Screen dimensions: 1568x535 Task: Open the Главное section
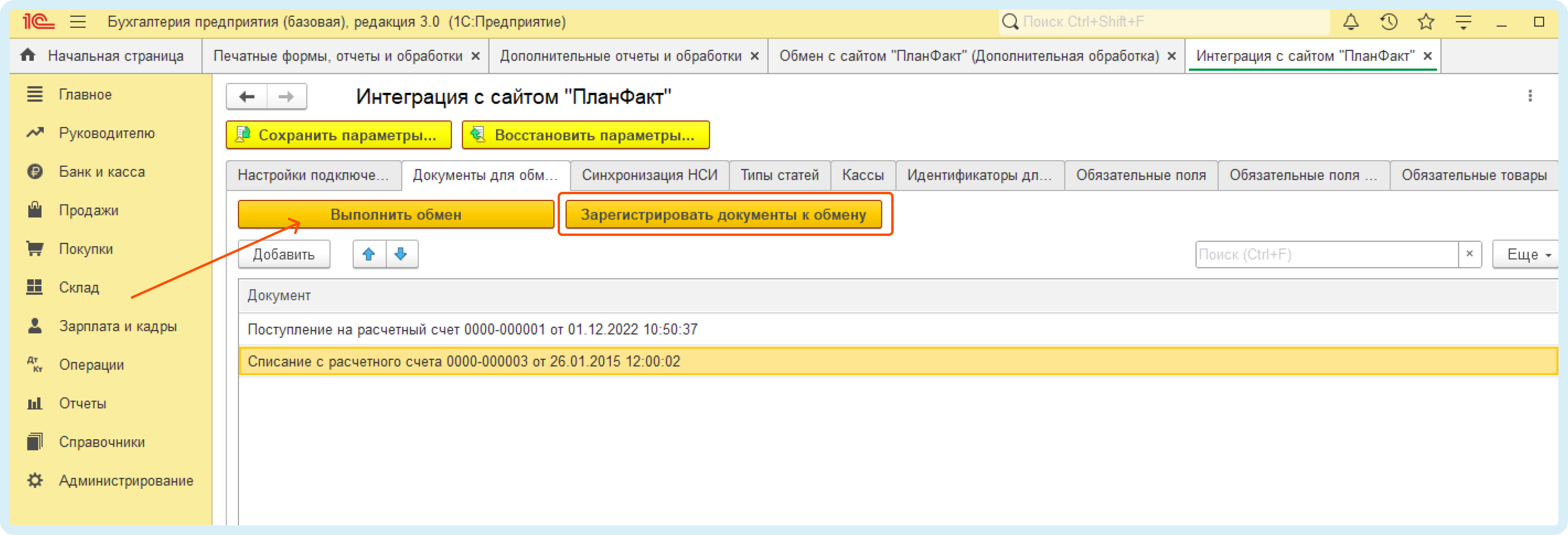pos(85,95)
